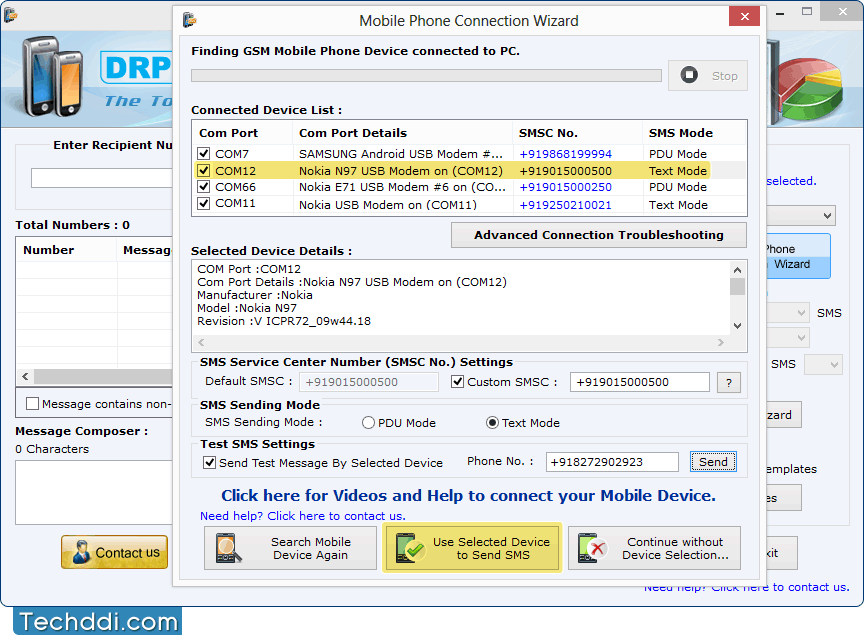The image size is (864, 635).
Task: Select Nokia E71 USB Modem row details
Action: (x=402, y=187)
